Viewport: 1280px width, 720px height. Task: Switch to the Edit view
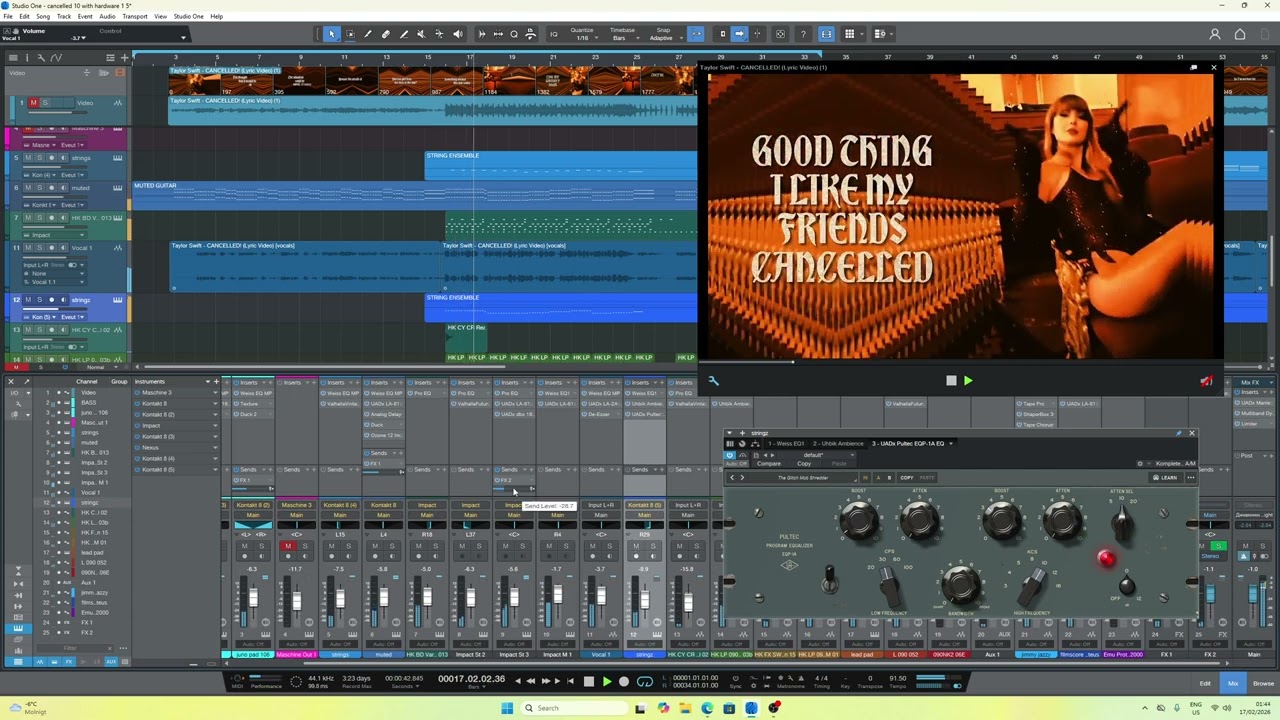tap(1205, 683)
